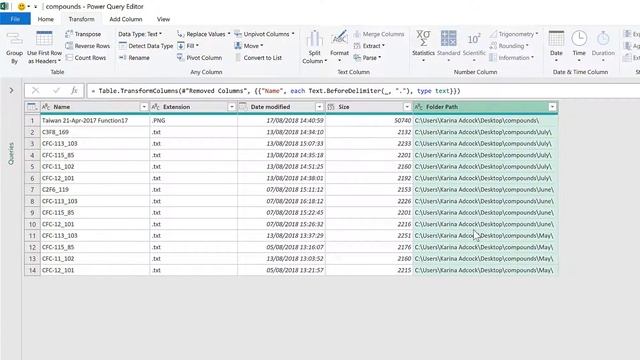Open the Date modified column filter dropdown
Image resolution: width=640 pixels, height=360 pixels.
tap(319, 107)
